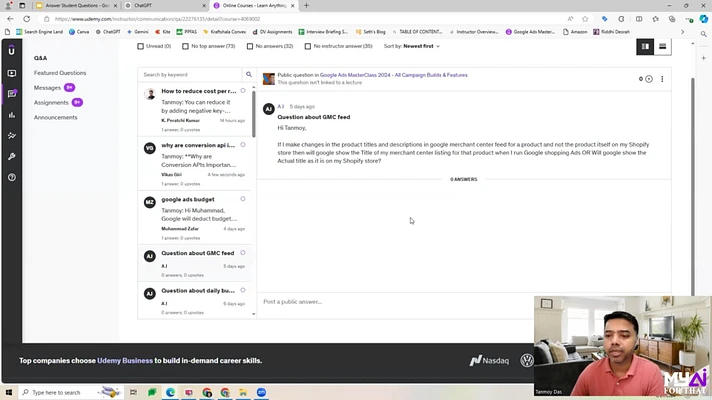
Task: Expand Sort by Newest first dropdown
Action: pyautogui.click(x=412, y=46)
